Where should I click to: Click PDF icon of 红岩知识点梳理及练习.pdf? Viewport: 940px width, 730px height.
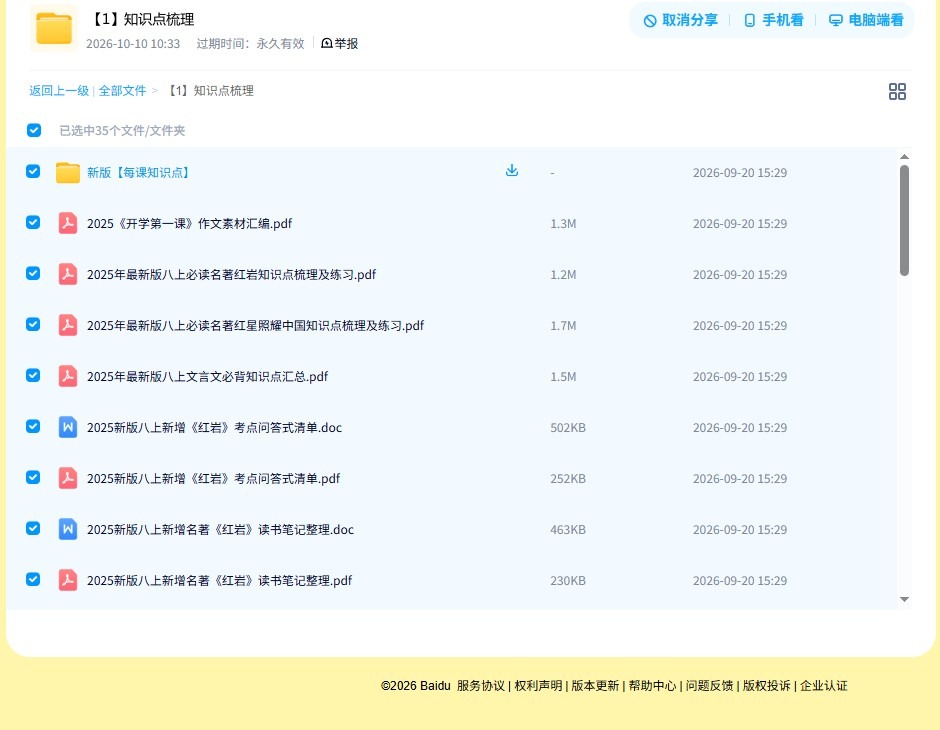click(x=68, y=274)
